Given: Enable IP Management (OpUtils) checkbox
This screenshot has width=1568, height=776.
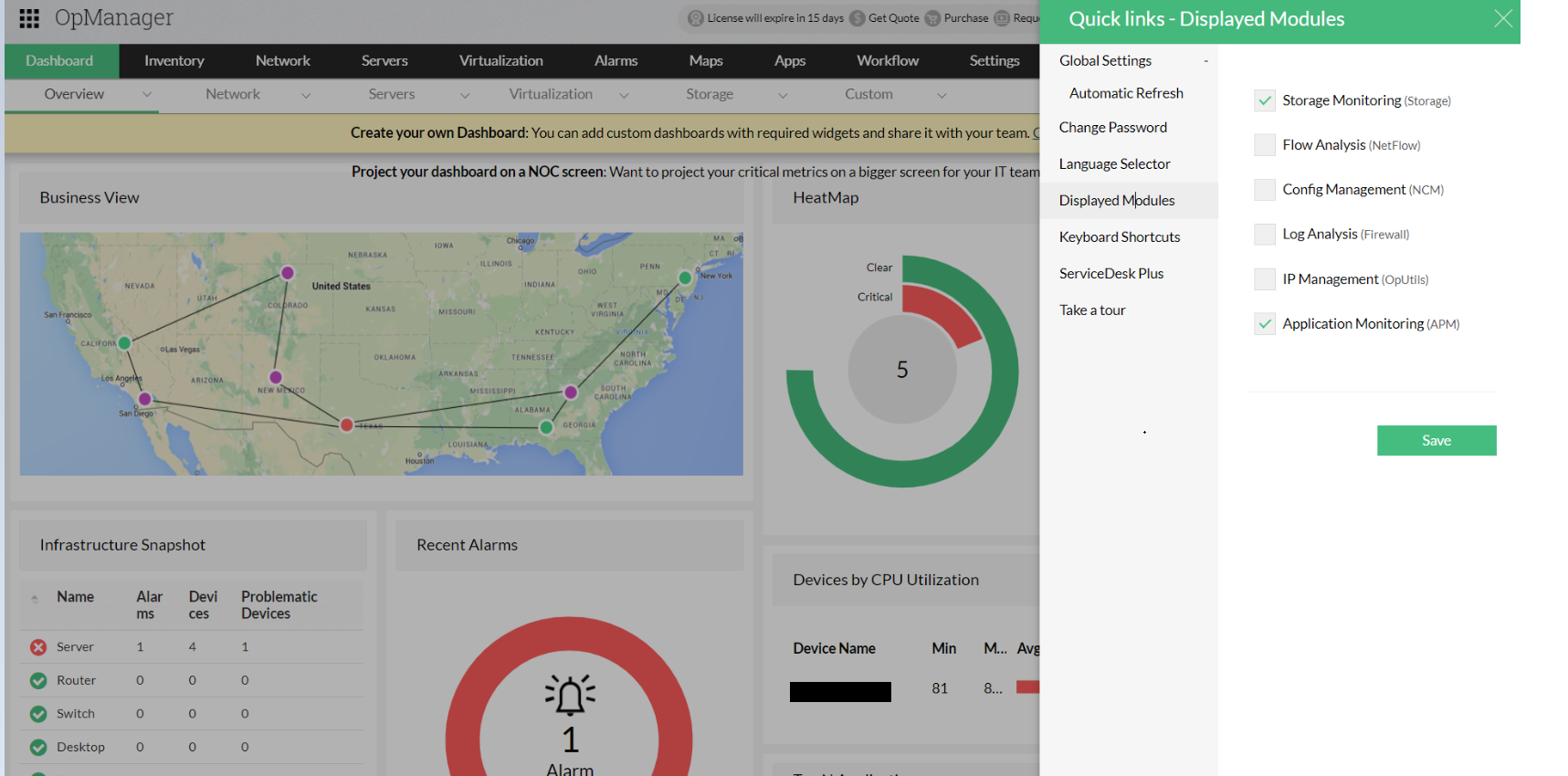Looking at the screenshot, I should pos(1265,279).
